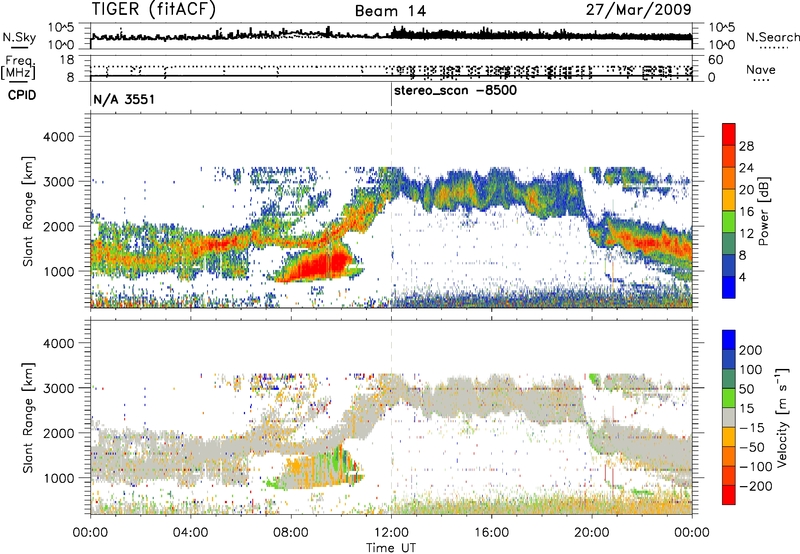The image size is (800, 554).
Task: Click the power color bar blue bottom segment
Action: tap(729, 287)
